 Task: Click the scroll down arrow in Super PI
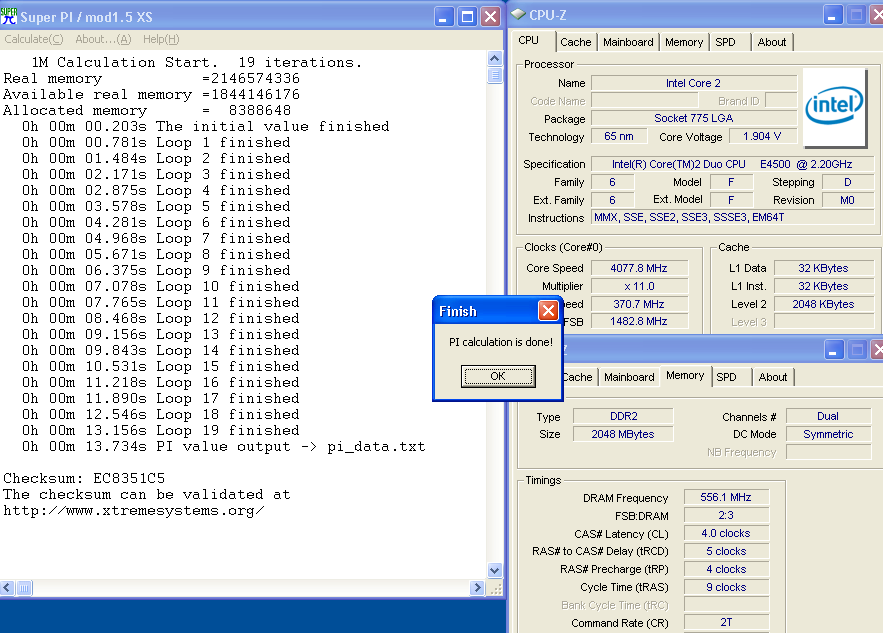[494, 570]
